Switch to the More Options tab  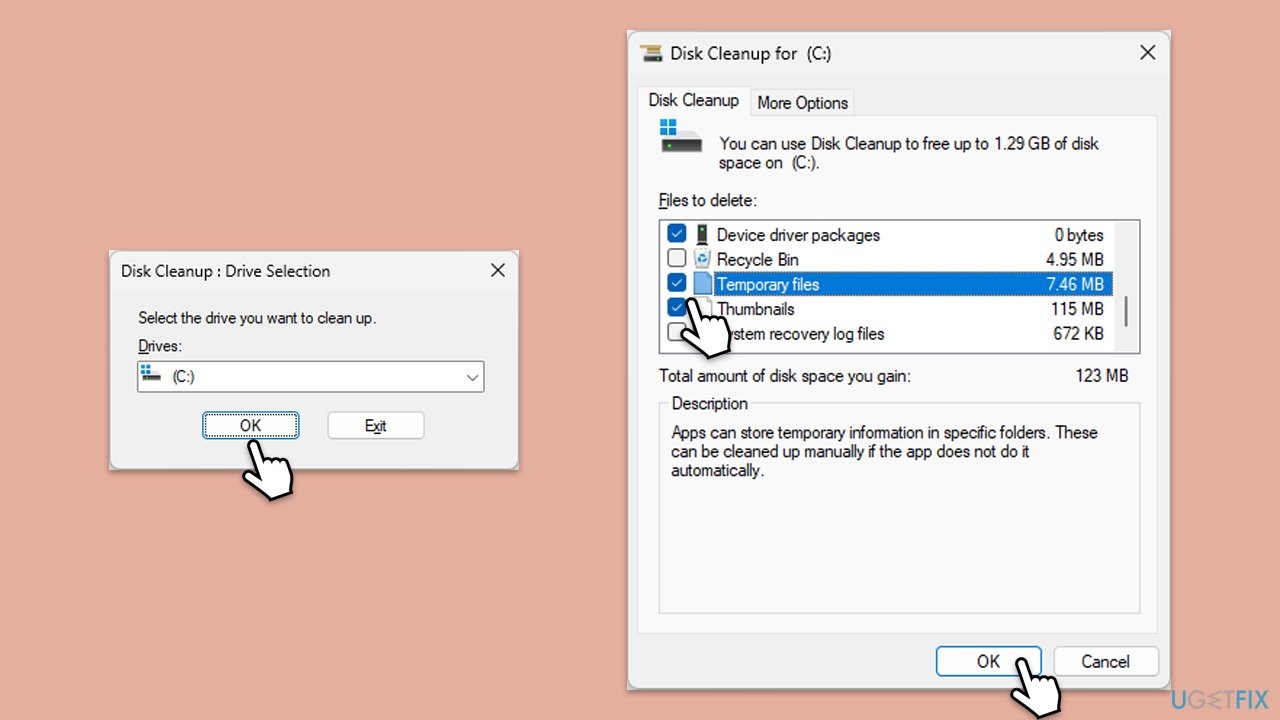pos(802,102)
